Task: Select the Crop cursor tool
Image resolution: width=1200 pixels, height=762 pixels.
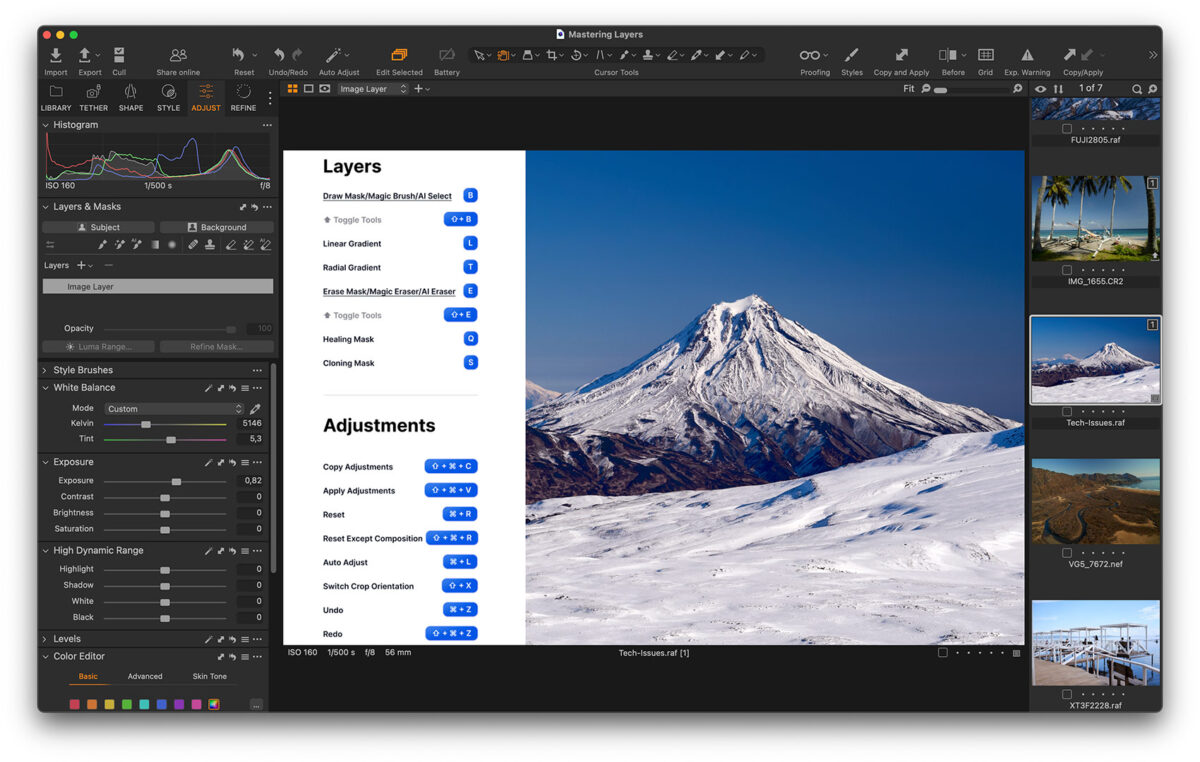Action: (552, 55)
